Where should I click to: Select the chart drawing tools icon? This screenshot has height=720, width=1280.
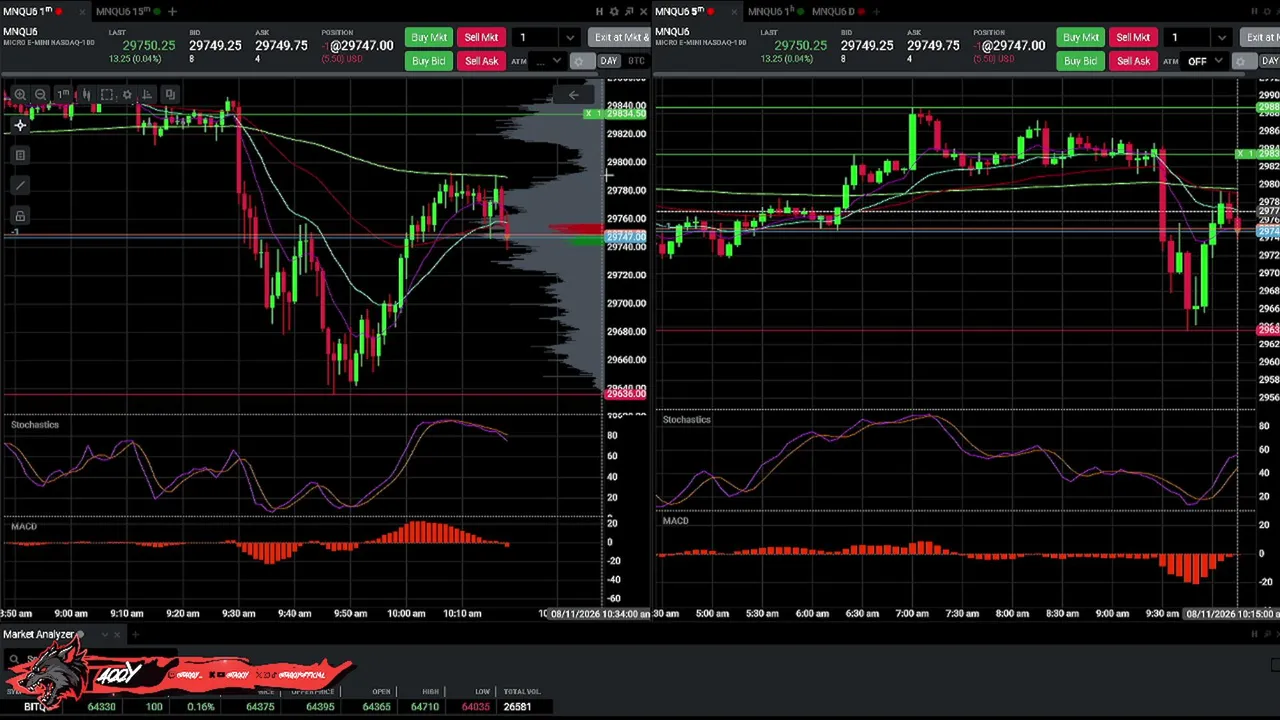pyautogui.click(x=107, y=94)
